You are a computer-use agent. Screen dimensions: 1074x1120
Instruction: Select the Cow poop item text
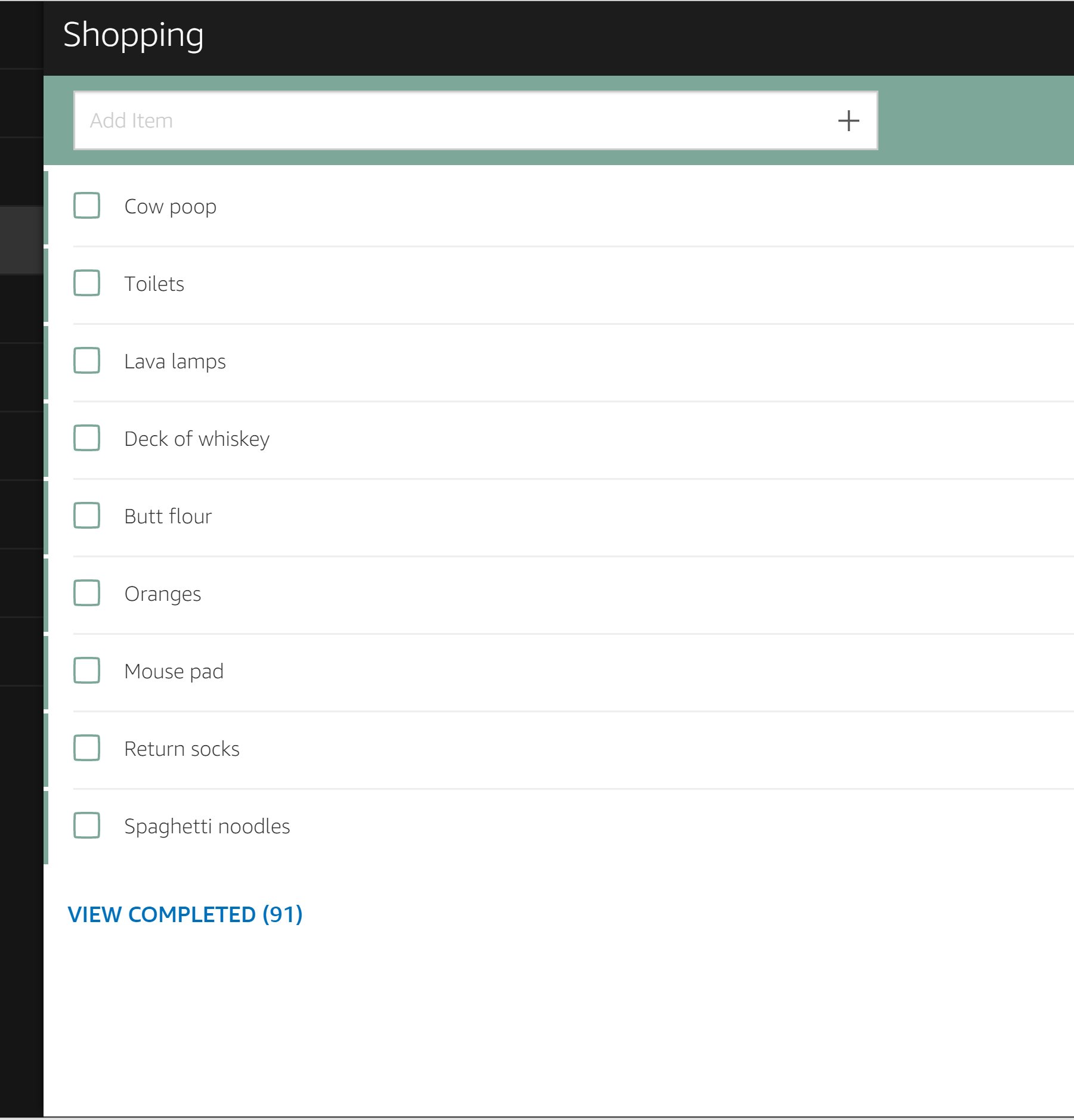pyautogui.click(x=170, y=206)
